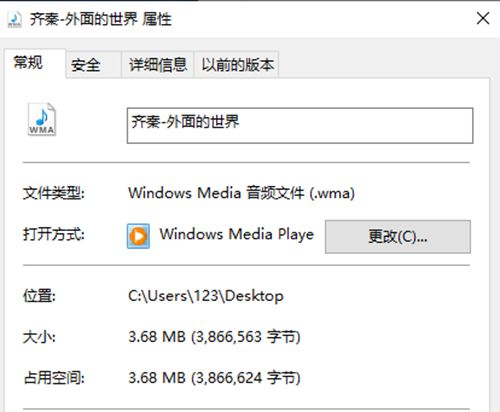Viewport: 500px width, 412px height.
Task: Click the 更改(C)... button
Action: 398,237
